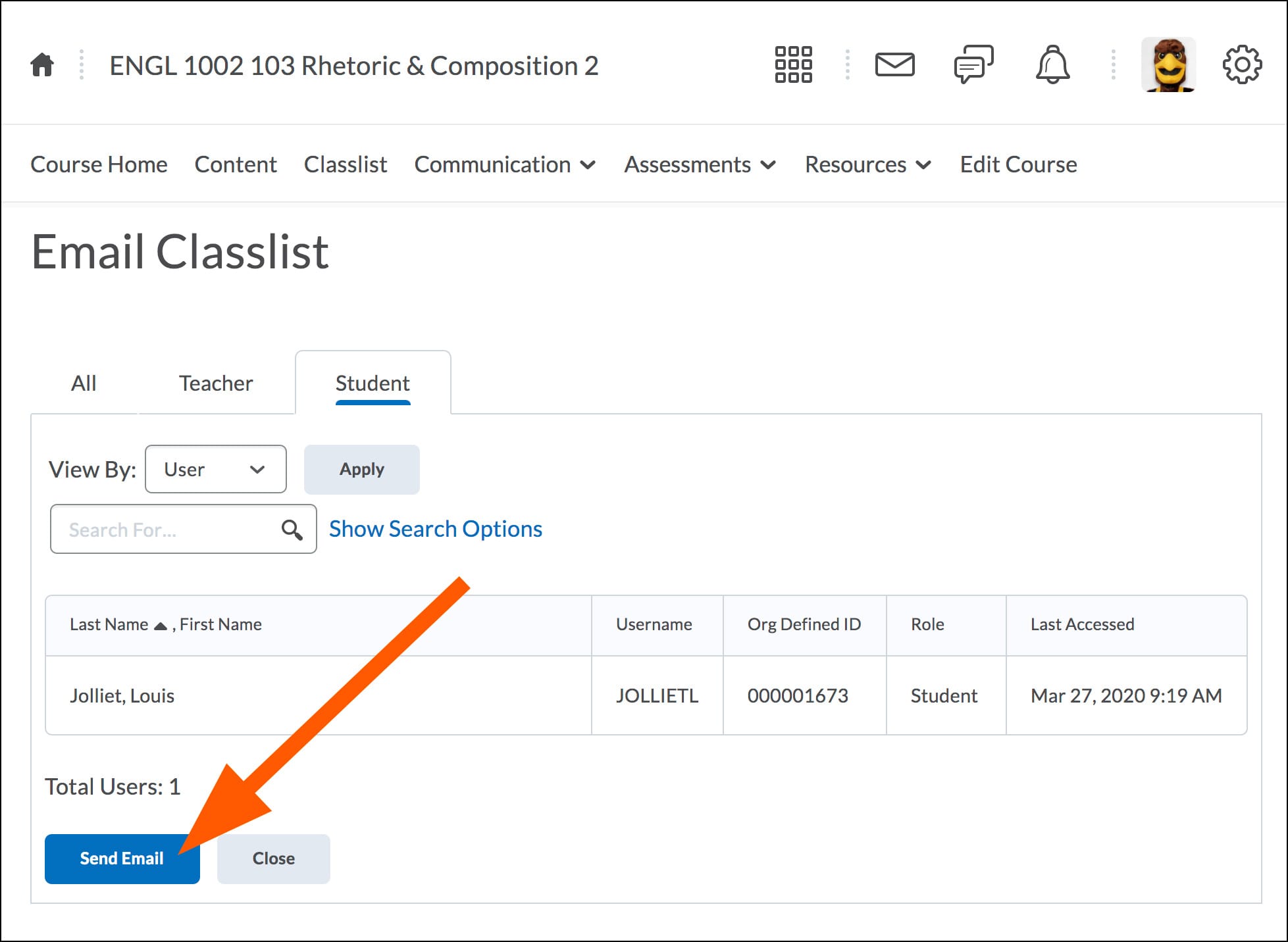Image resolution: width=1288 pixels, height=942 pixels.
Task: Open the course selector grid icon
Action: point(793,64)
